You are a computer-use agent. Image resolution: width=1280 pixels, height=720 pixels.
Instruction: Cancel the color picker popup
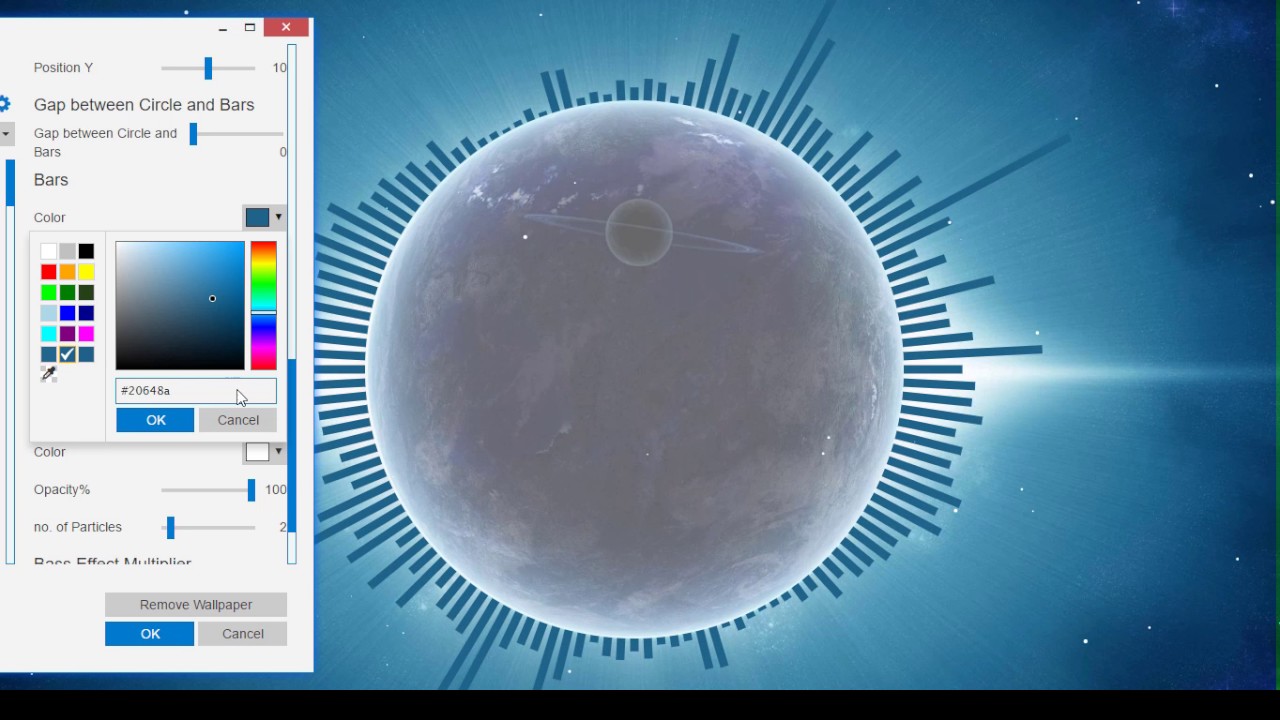(x=238, y=420)
